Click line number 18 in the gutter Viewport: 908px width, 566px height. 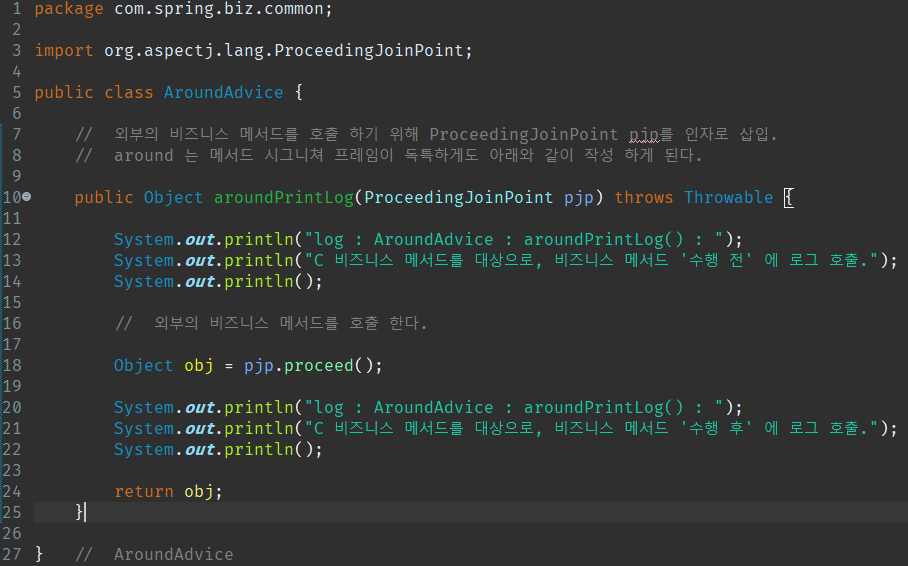12,366
